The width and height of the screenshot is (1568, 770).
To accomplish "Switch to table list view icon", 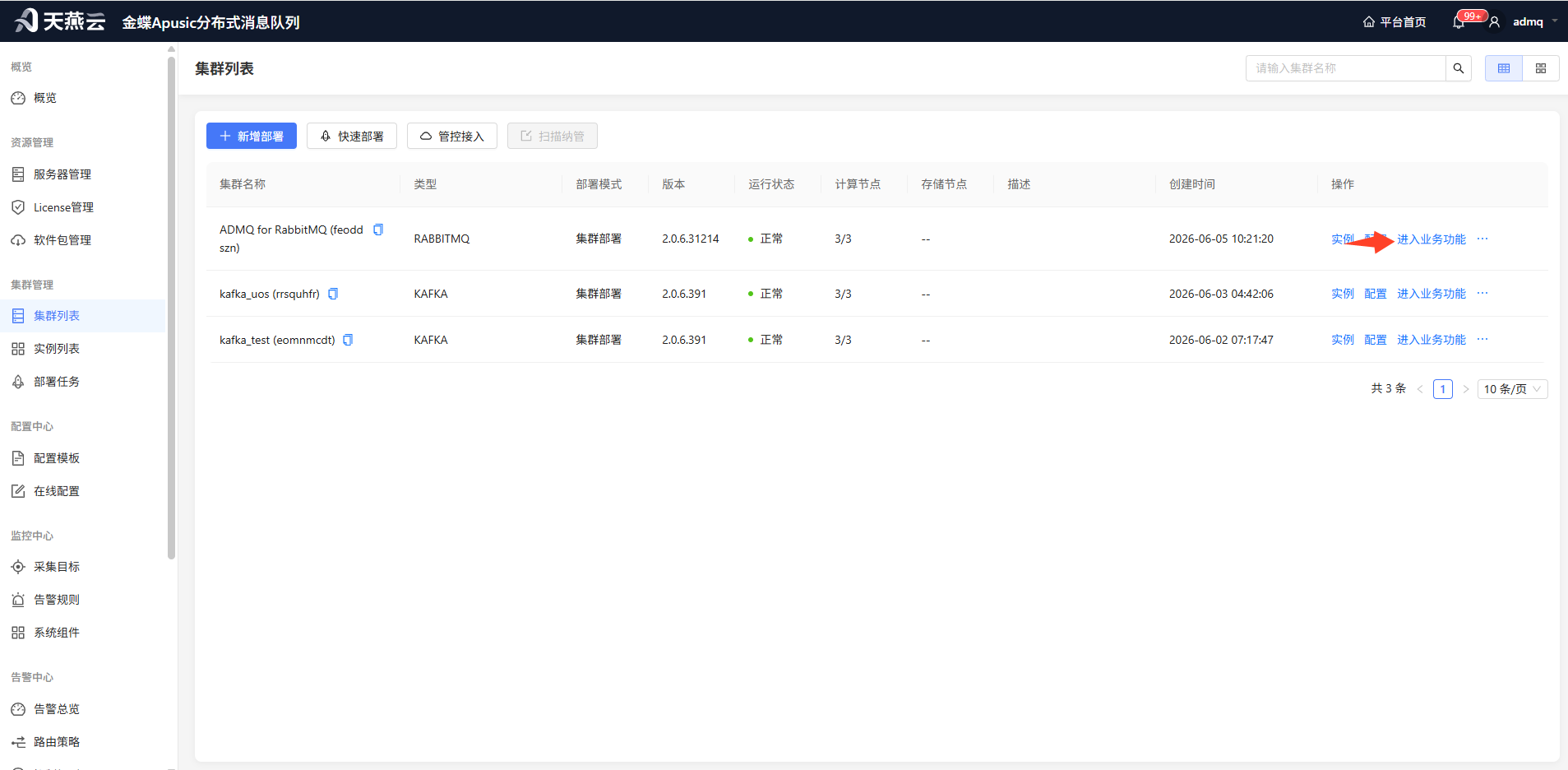I will tap(1504, 68).
